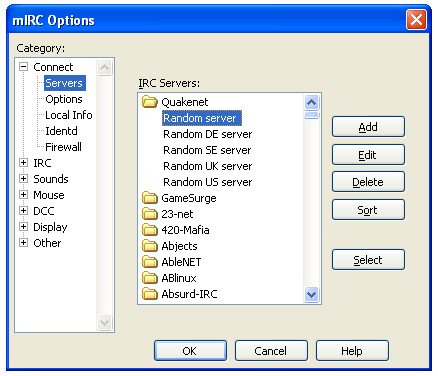
Task: Confirm with the OK button
Action: pyautogui.click(x=190, y=351)
